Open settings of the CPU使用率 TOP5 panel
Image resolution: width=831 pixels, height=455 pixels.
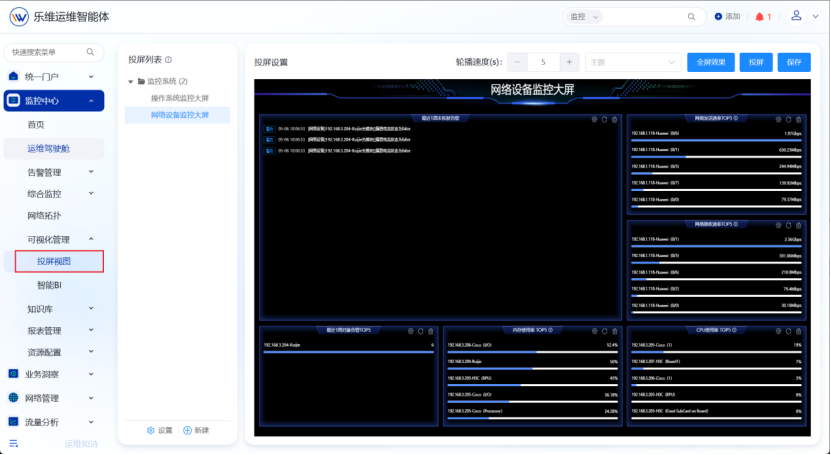(778, 331)
